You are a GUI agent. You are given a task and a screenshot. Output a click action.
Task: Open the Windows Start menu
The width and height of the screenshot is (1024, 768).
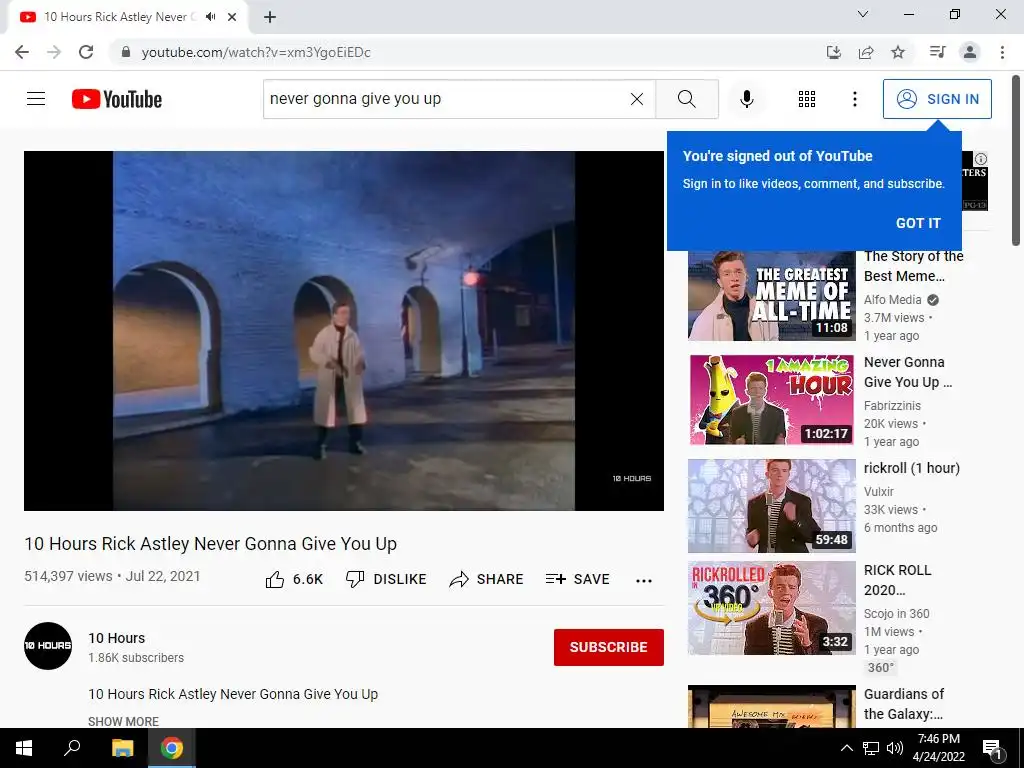pos(24,748)
